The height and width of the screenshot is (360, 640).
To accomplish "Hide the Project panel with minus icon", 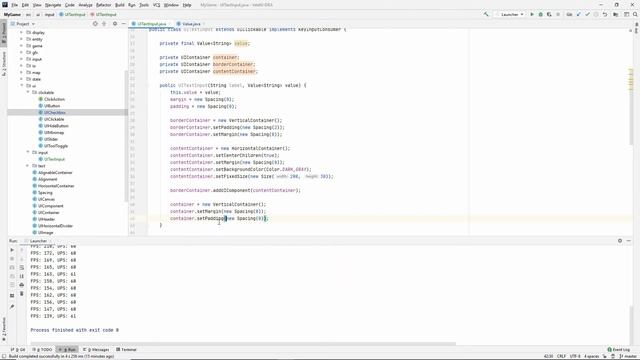I will [x=123, y=24].
